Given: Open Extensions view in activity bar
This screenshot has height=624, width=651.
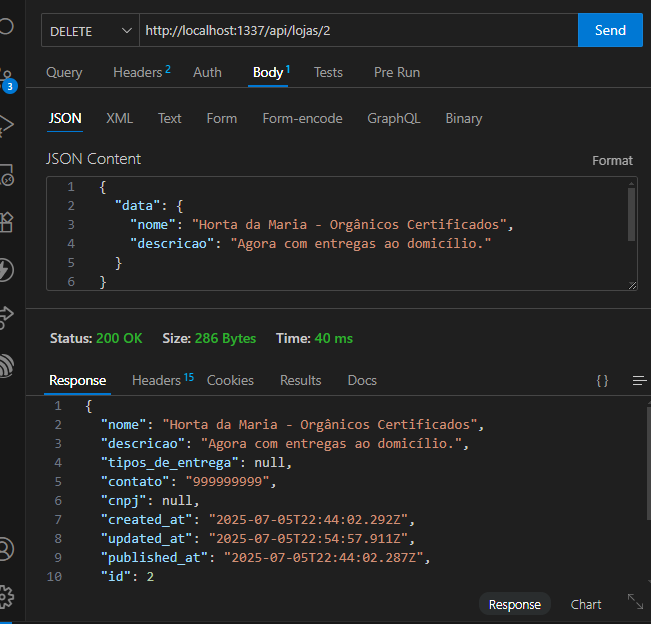Looking at the screenshot, I should click(x=6, y=222).
